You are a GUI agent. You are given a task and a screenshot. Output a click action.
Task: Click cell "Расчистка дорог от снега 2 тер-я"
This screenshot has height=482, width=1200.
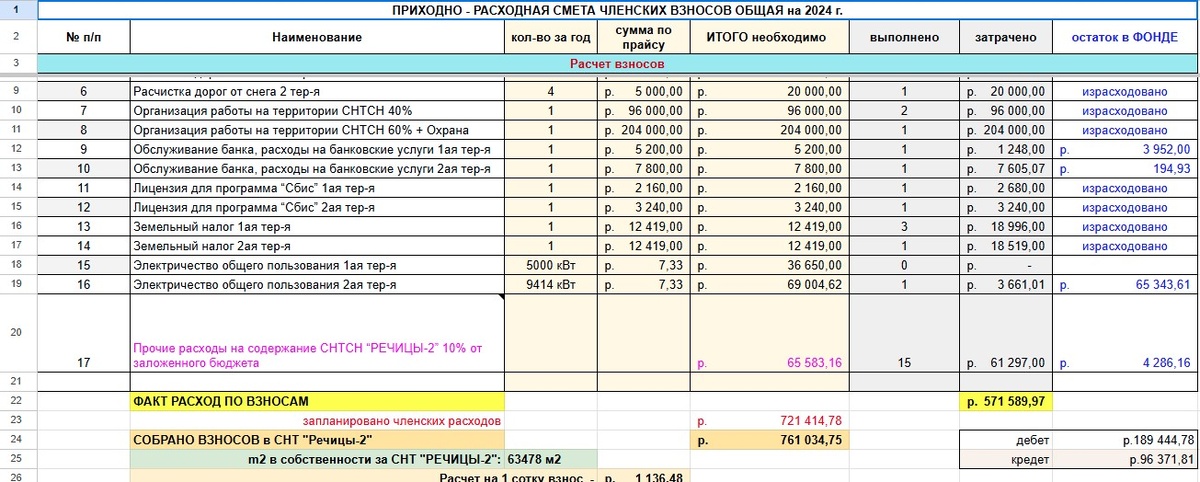[x=317, y=92]
